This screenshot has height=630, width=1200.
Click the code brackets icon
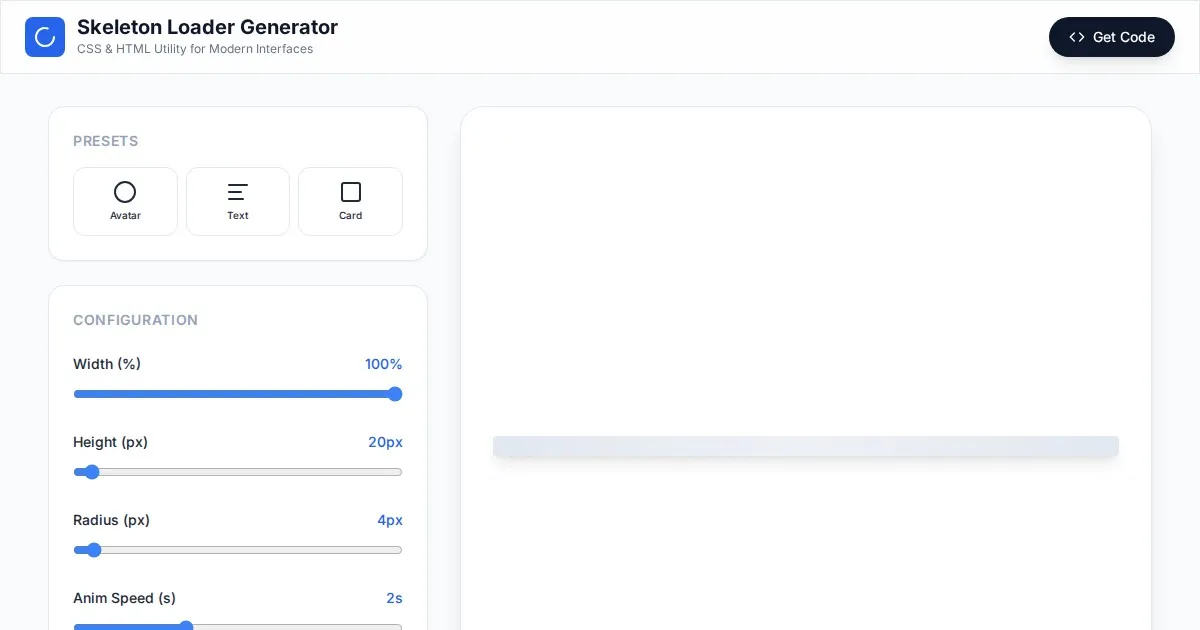[1077, 37]
